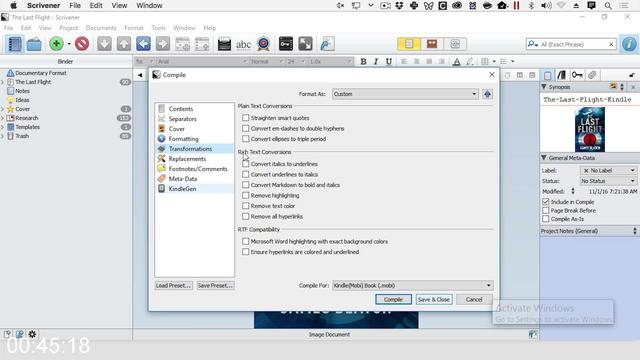Switch to Outliner view mode icon

[x=455, y=44]
